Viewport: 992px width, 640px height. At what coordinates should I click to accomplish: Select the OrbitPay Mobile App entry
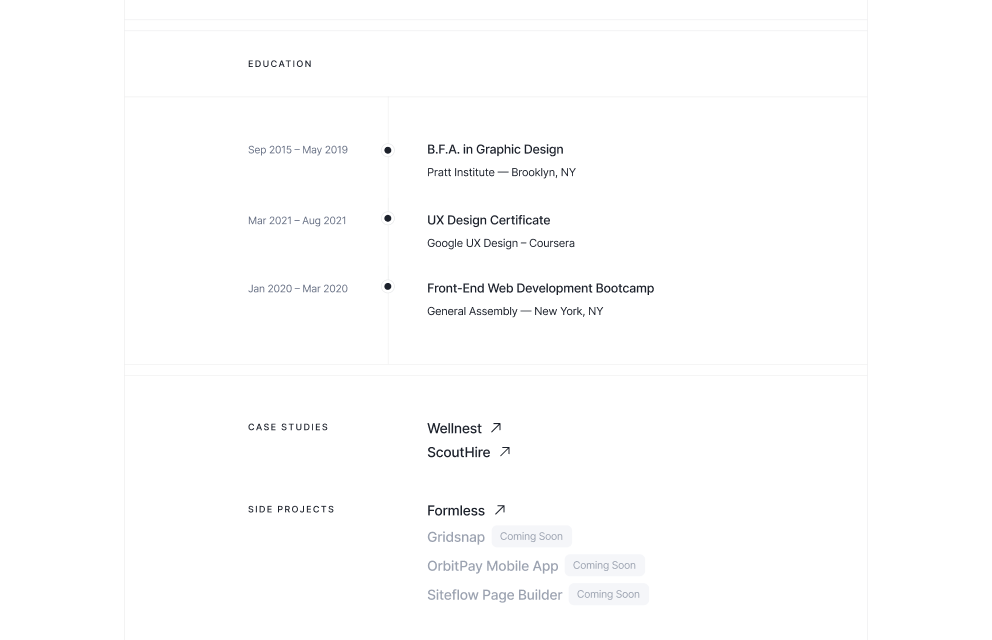(x=492, y=565)
